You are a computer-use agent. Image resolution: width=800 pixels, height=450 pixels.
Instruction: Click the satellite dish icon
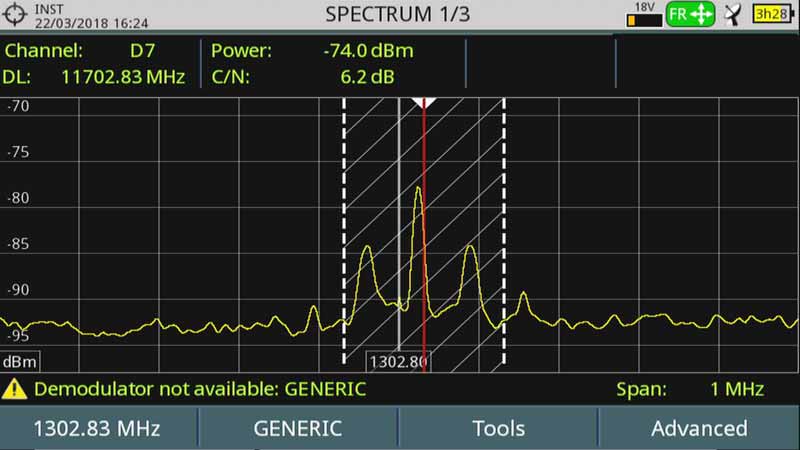(733, 14)
